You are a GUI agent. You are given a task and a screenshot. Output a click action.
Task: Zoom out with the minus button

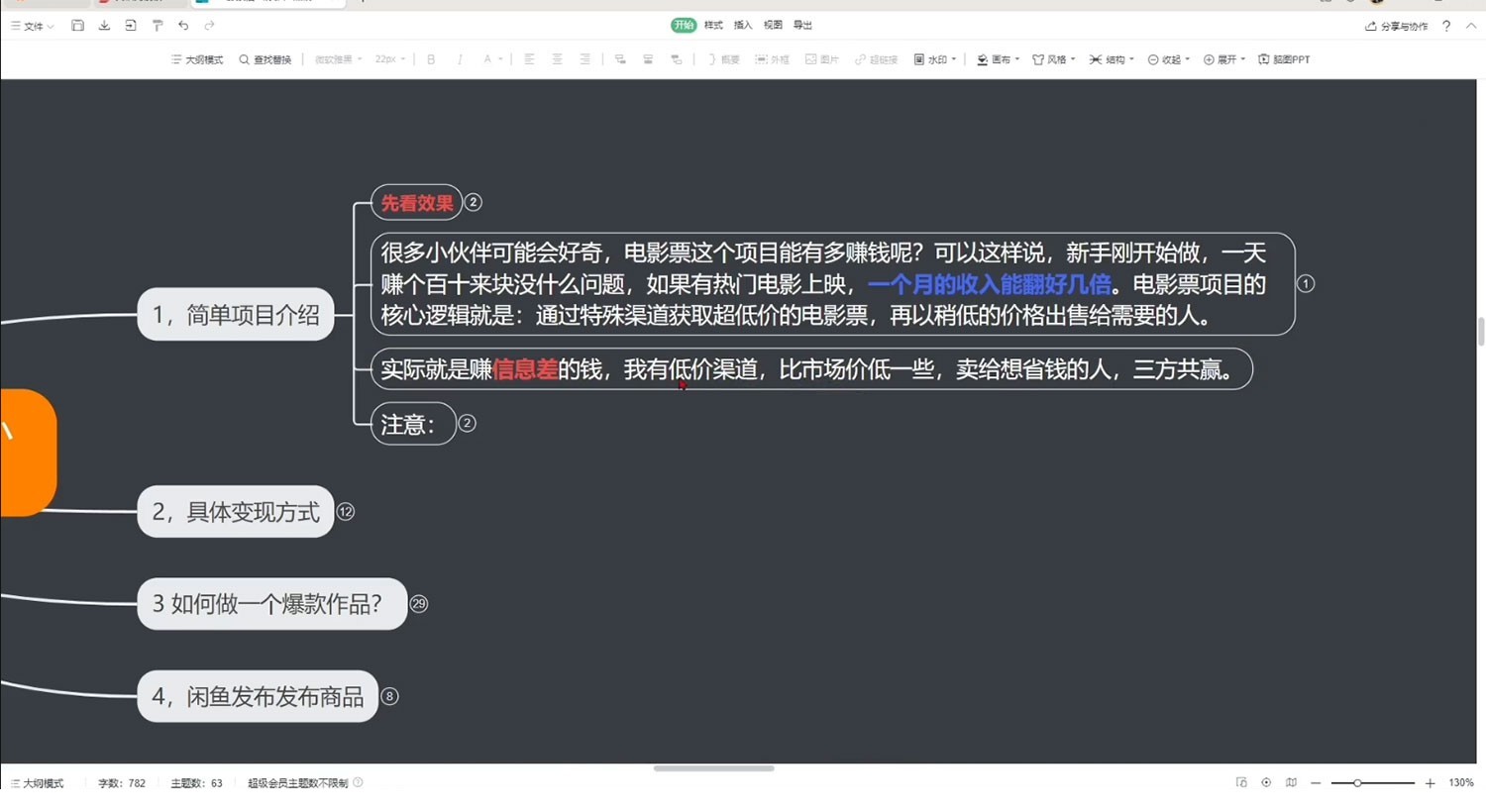(x=1316, y=783)
